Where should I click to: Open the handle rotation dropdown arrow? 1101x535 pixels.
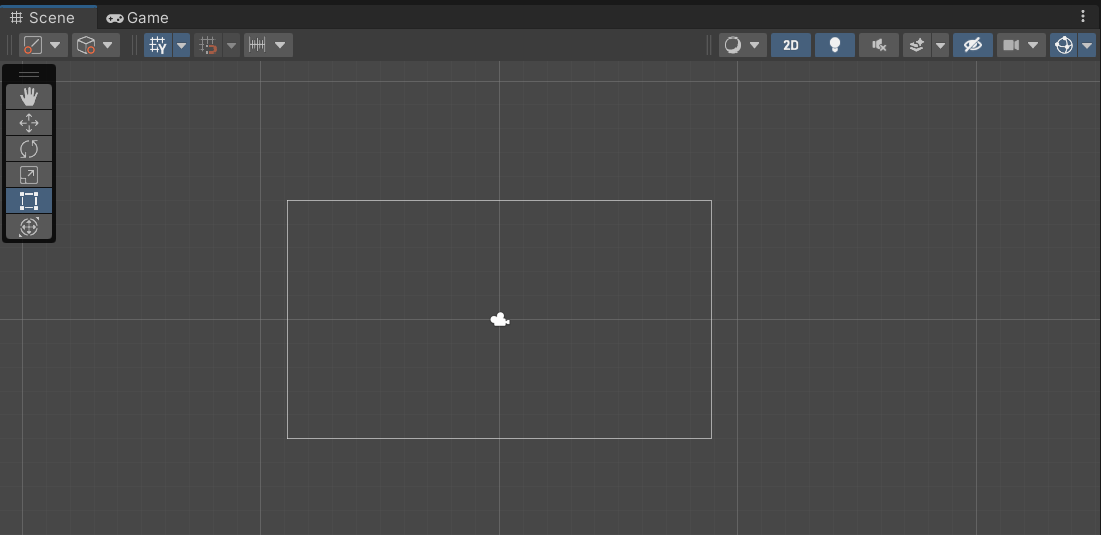(x=107, y=45)
